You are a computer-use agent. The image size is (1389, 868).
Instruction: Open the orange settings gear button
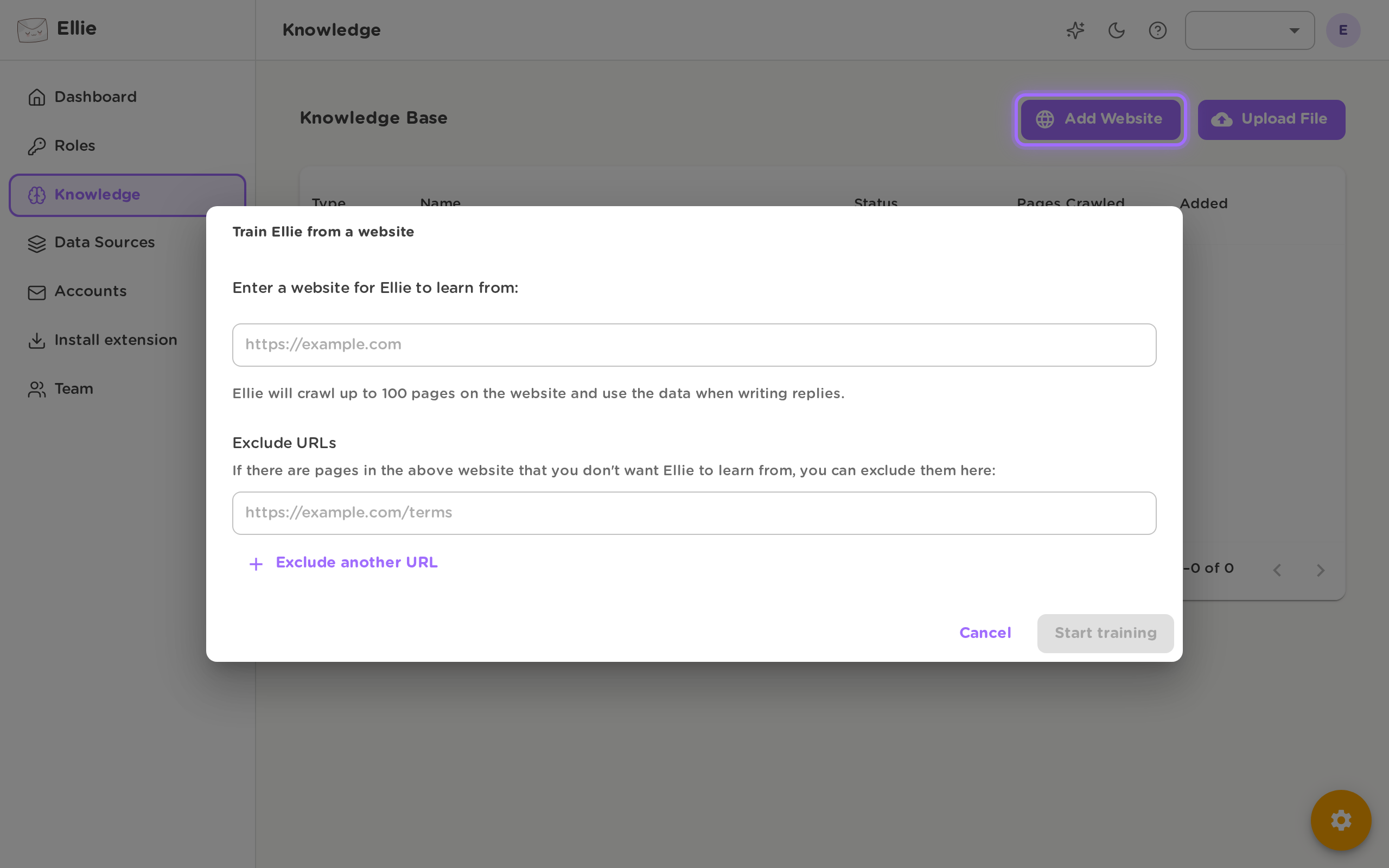coord(1341,820)
